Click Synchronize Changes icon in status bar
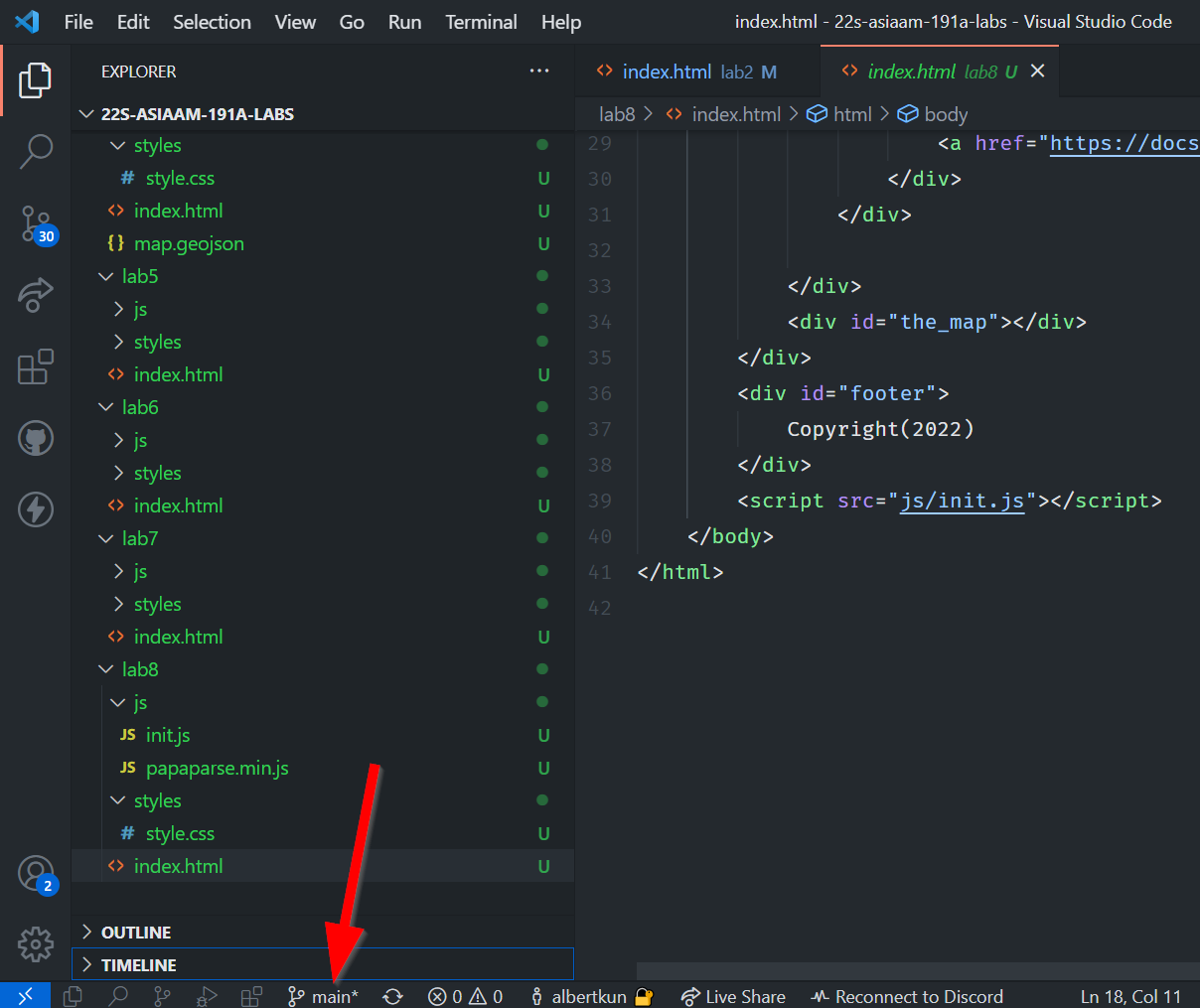The height and width of the screenshot is (1008, 1200). (393, 996)
